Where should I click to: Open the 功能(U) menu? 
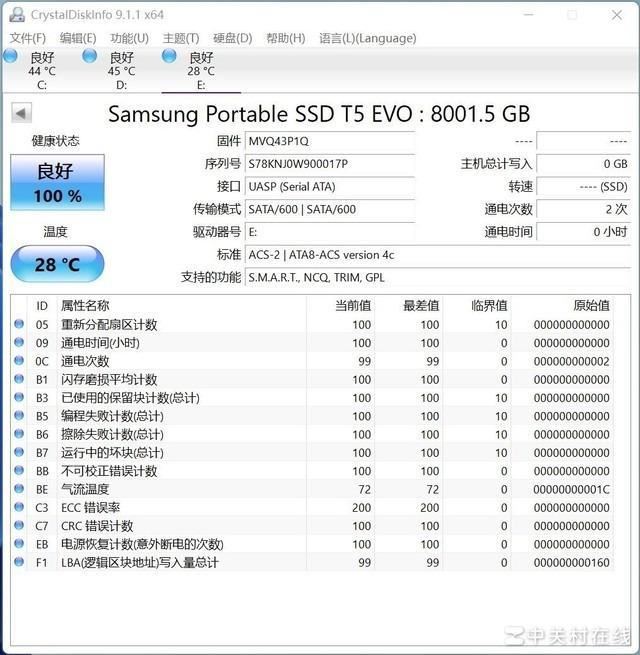(x=129, y=38)
